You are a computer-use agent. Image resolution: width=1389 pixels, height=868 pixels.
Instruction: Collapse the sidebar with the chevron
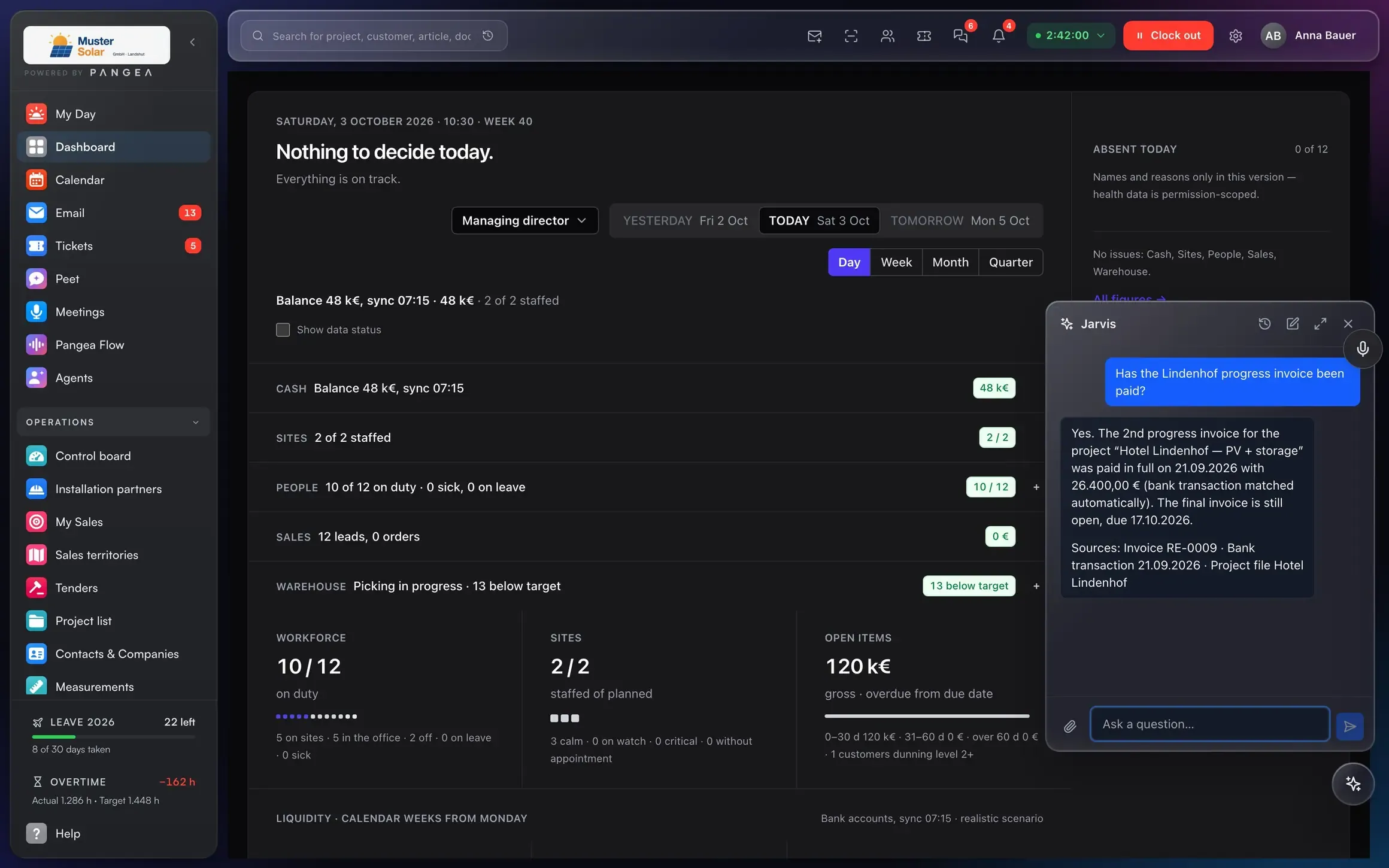[192, 42]
